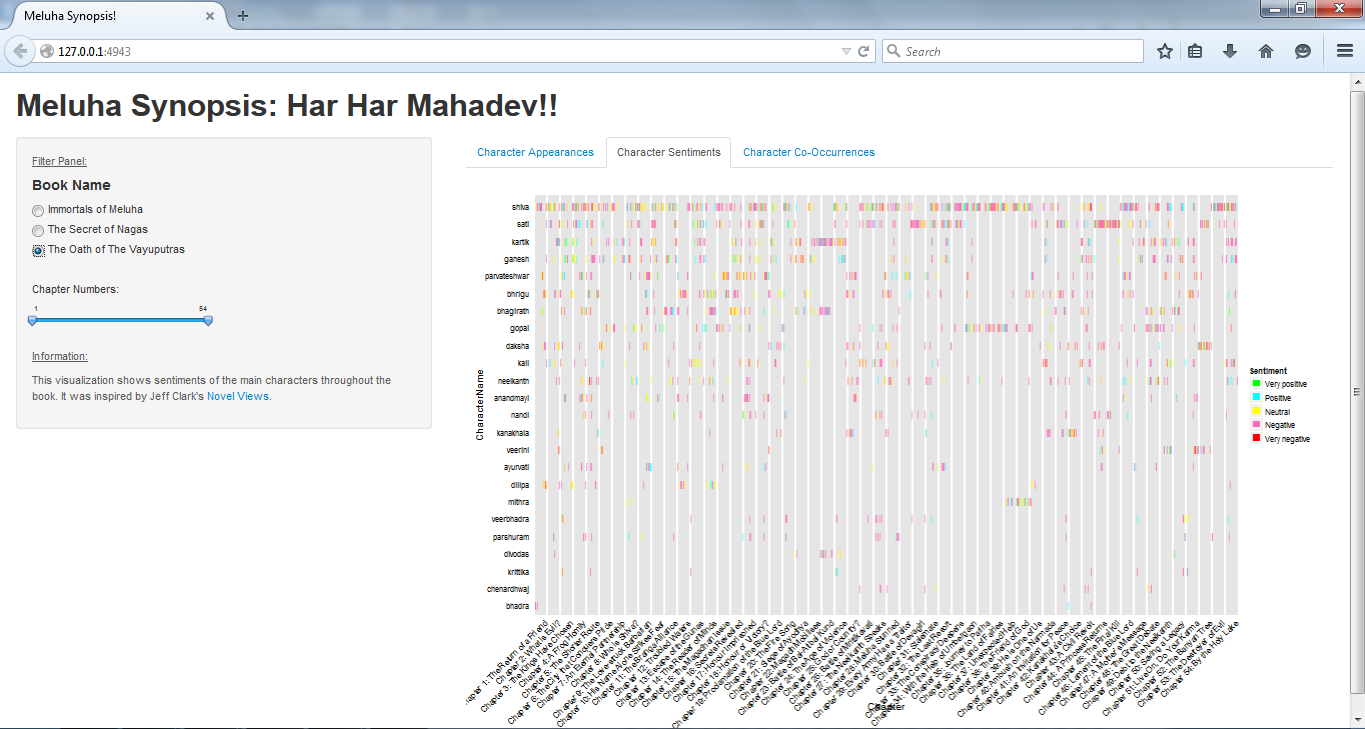Select the Immortals of Meluha radio button
The height and width of the screenshot is (729, 1365).
37,210
